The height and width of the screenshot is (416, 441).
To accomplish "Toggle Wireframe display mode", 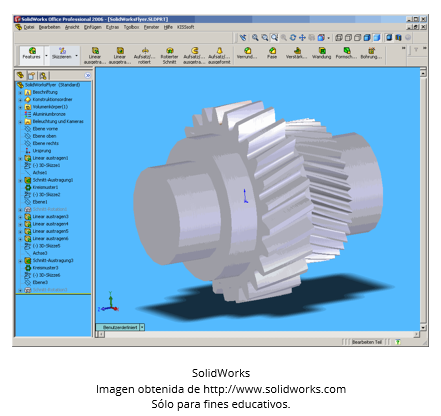I will pos(339,38).
